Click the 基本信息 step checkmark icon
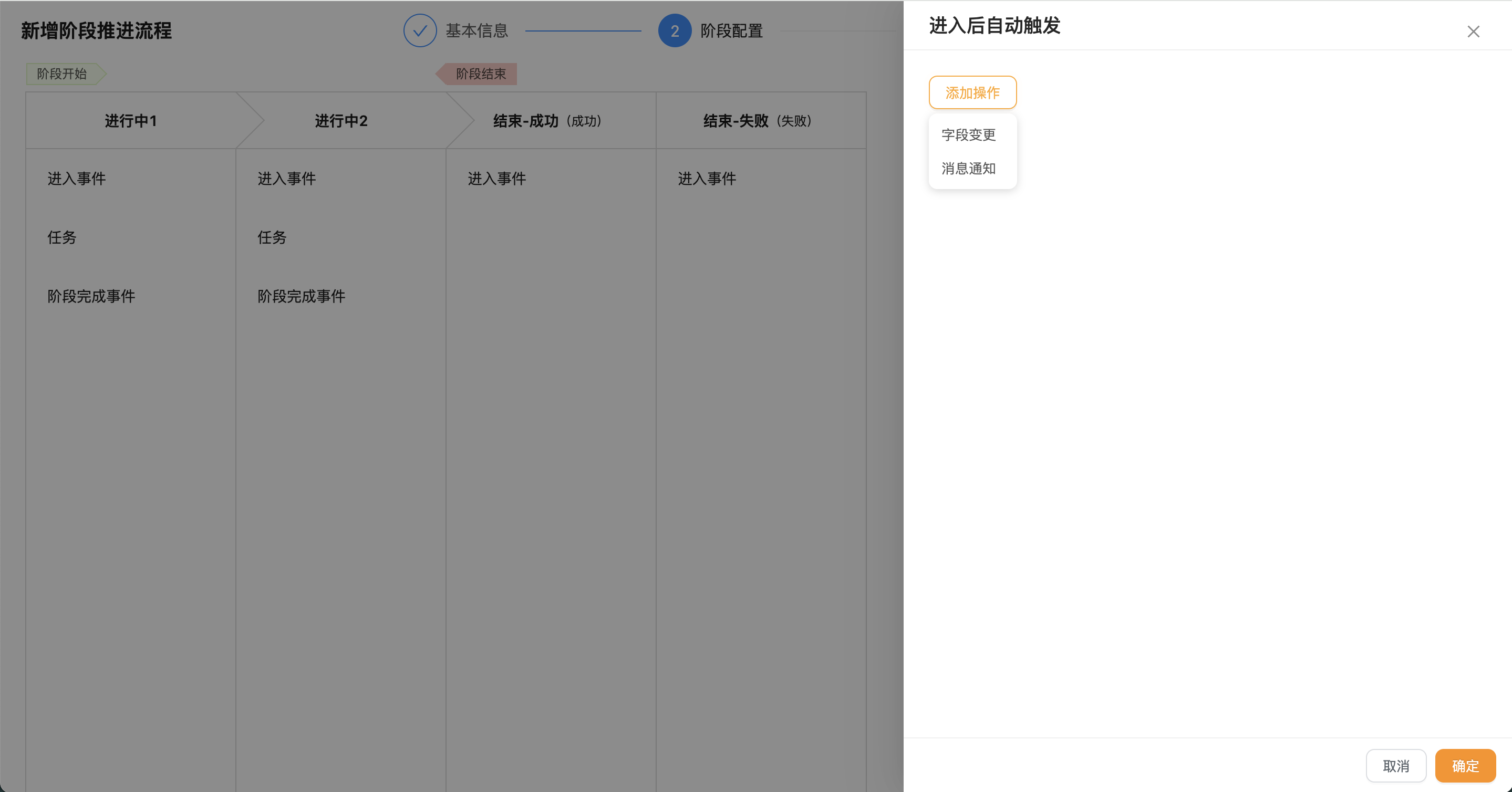 point(420,30)
